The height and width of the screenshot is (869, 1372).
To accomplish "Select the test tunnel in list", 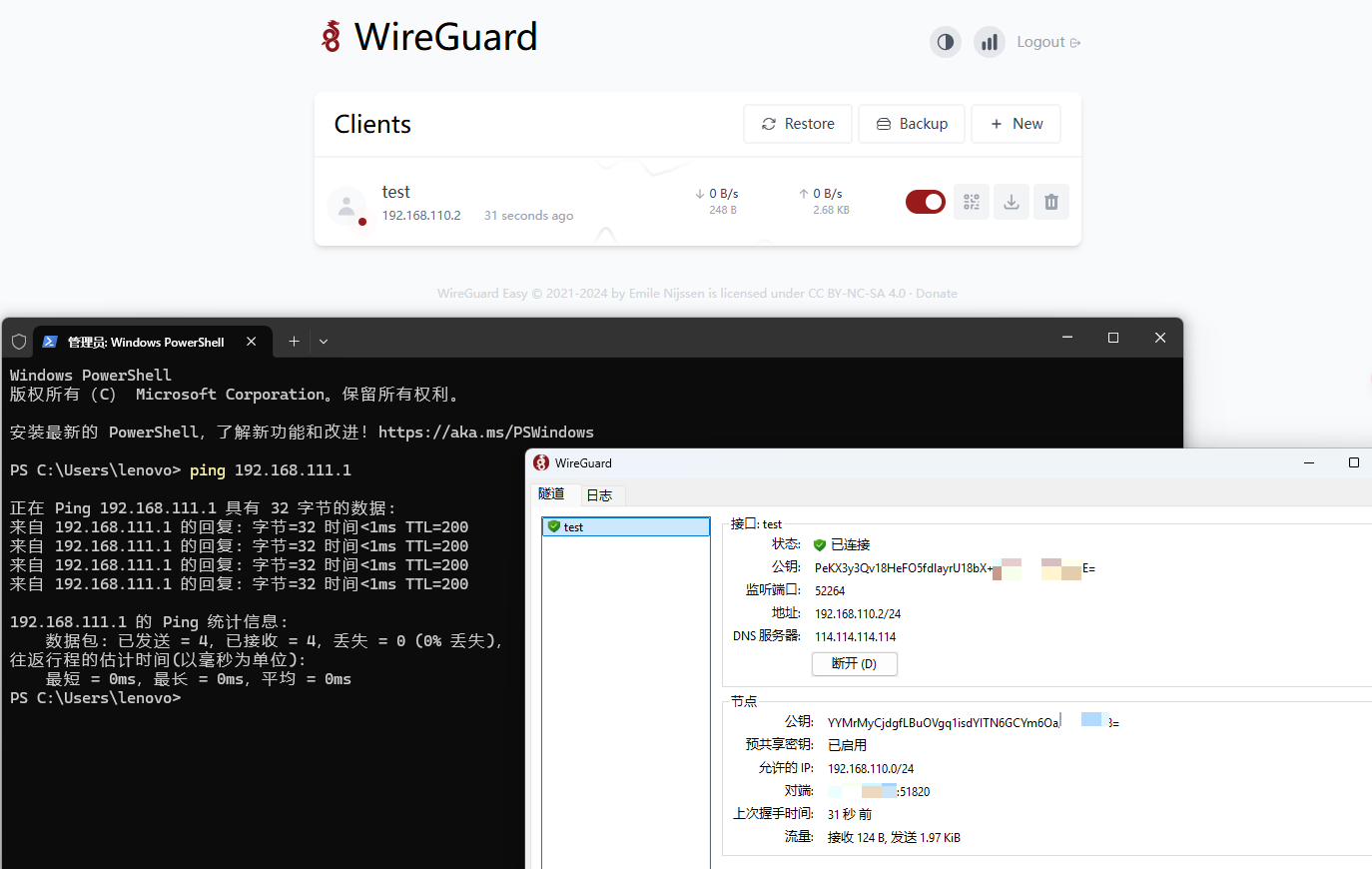I will click(x=625, y=526).
